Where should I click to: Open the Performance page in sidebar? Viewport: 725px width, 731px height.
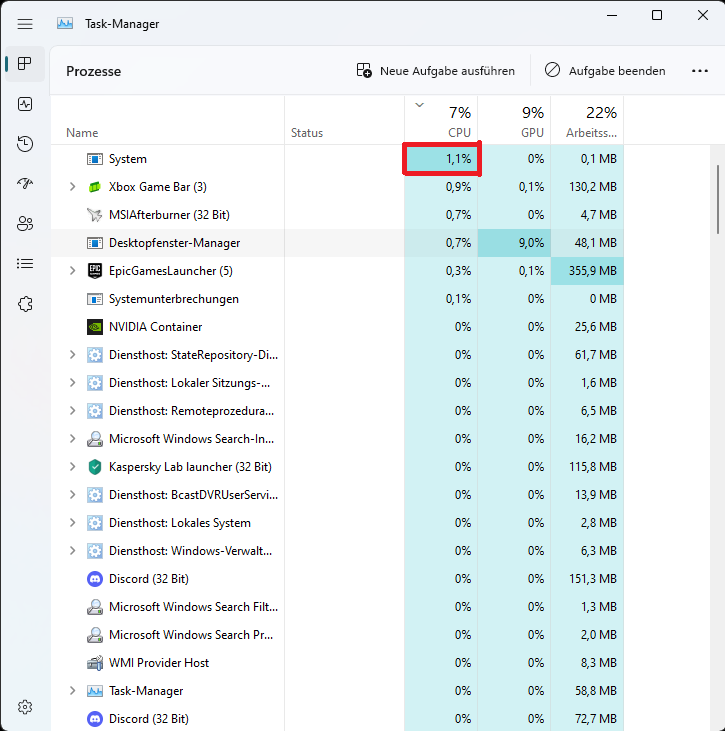coord(25,104)
